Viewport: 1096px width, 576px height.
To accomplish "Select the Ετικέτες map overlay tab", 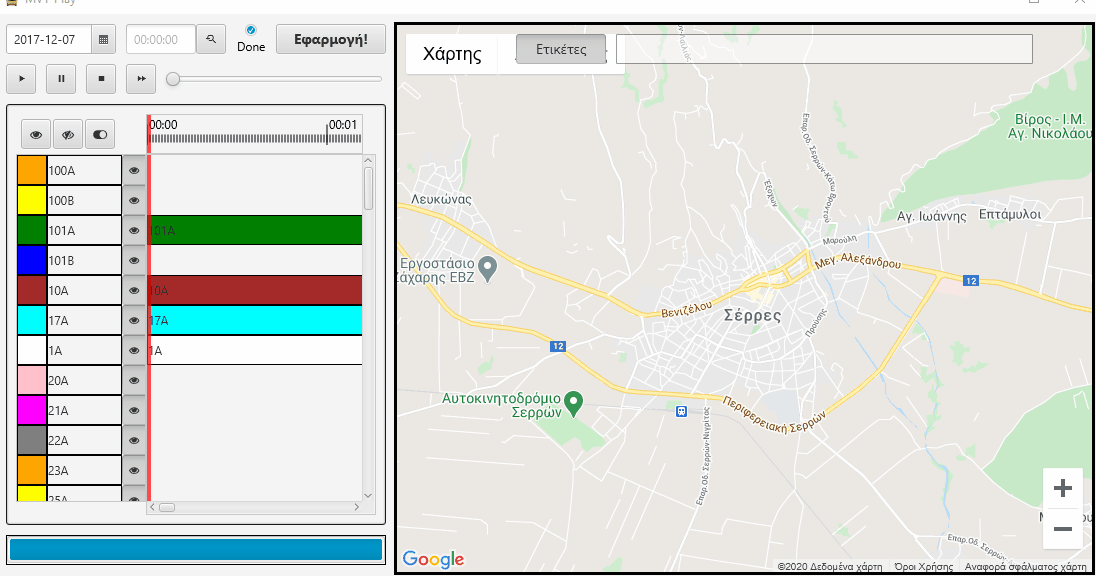I will [x=560, y=47].
